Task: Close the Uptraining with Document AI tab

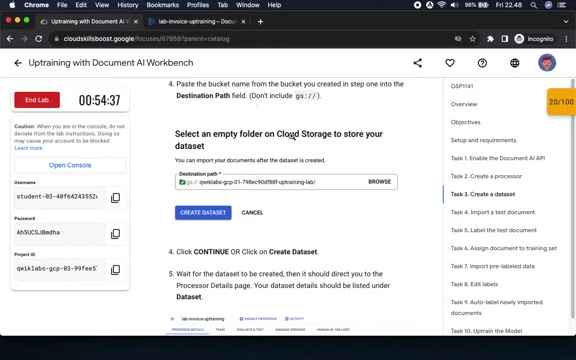Action: pos(136,22)
